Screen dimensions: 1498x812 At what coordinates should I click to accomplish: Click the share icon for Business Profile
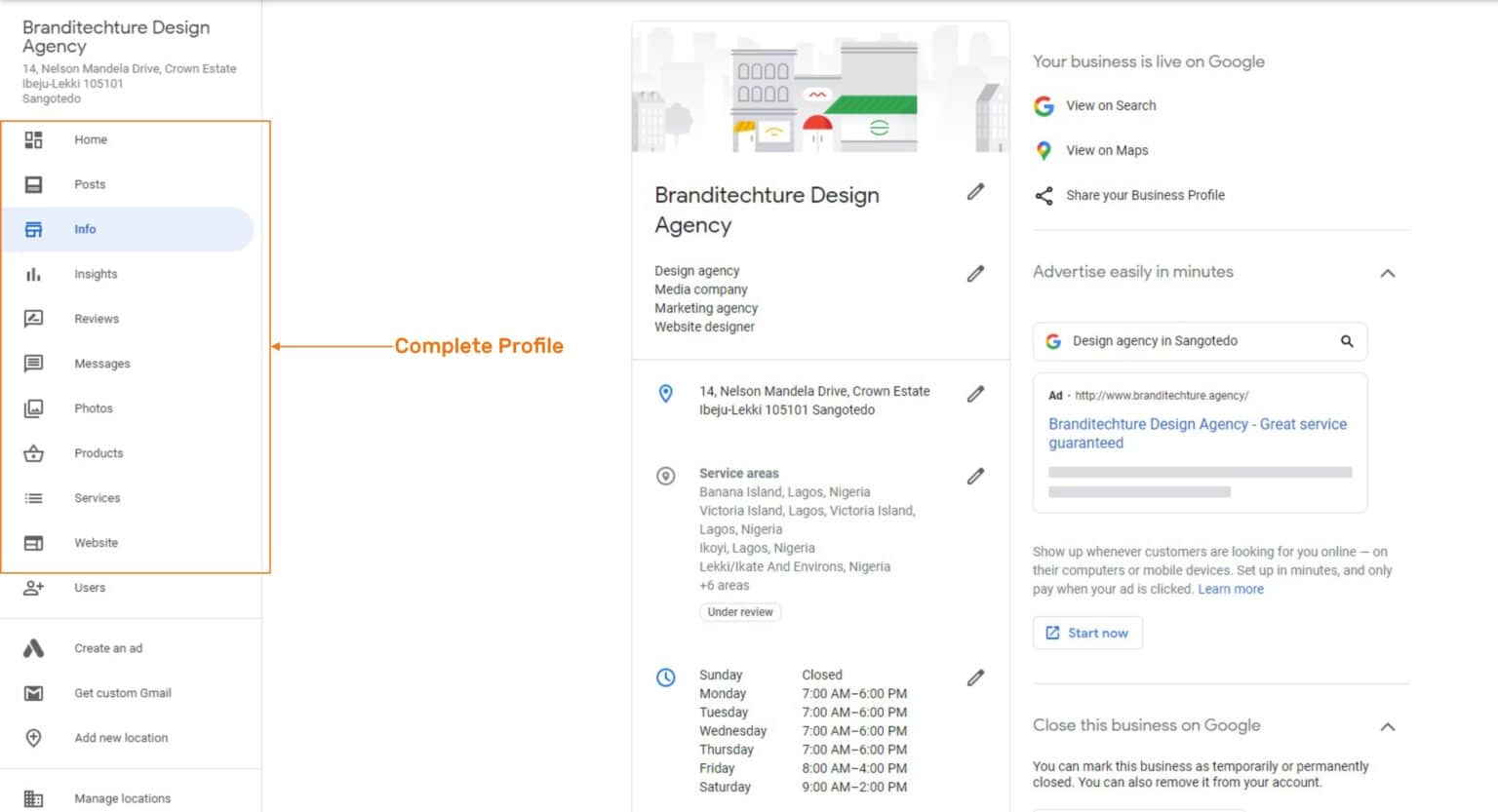point(1044,195)
